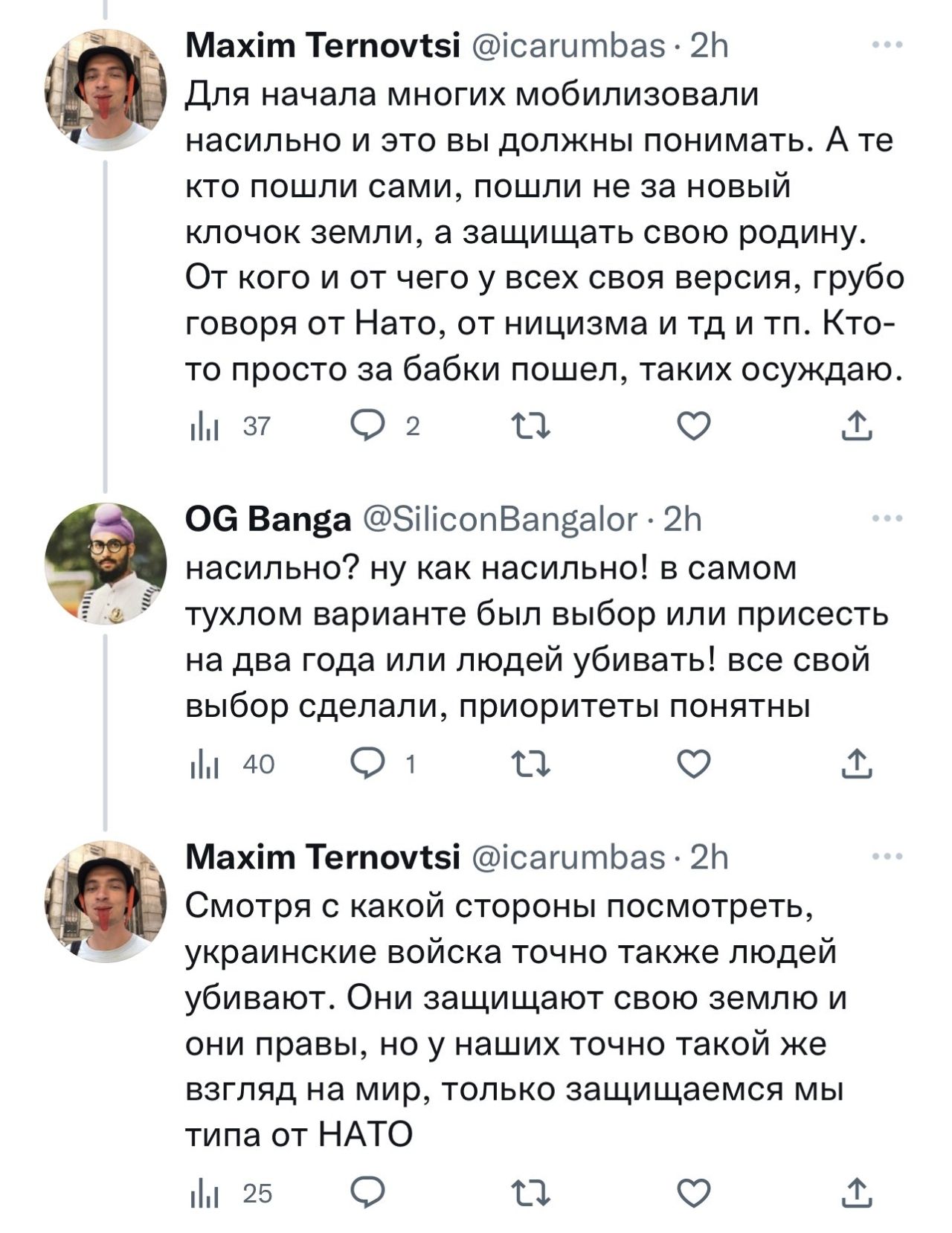
Task: View analytics showing 40 views
Action: click(232, 764)
